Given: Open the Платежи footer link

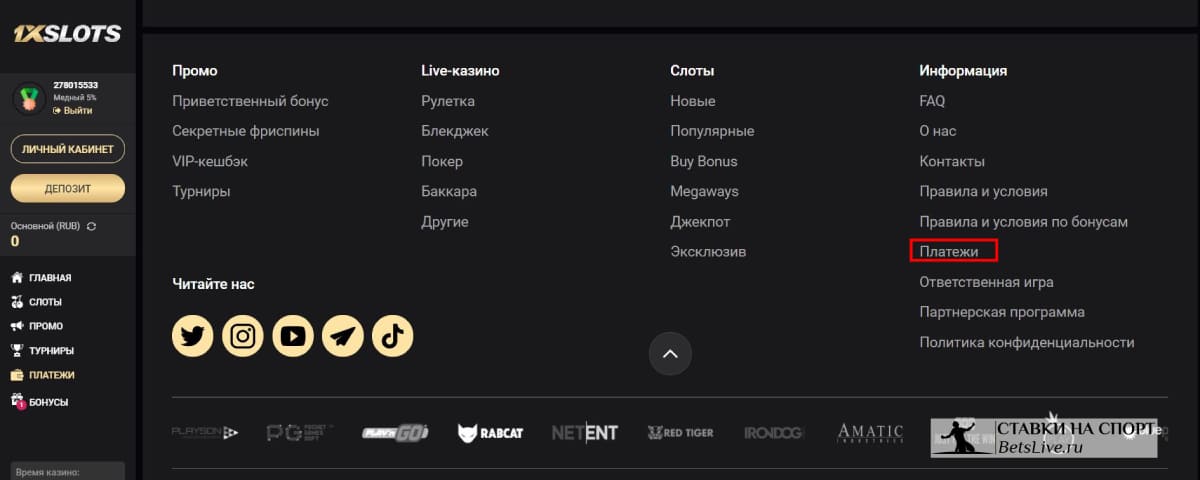Looking at the screenshot, I should [x=949, y=252].
